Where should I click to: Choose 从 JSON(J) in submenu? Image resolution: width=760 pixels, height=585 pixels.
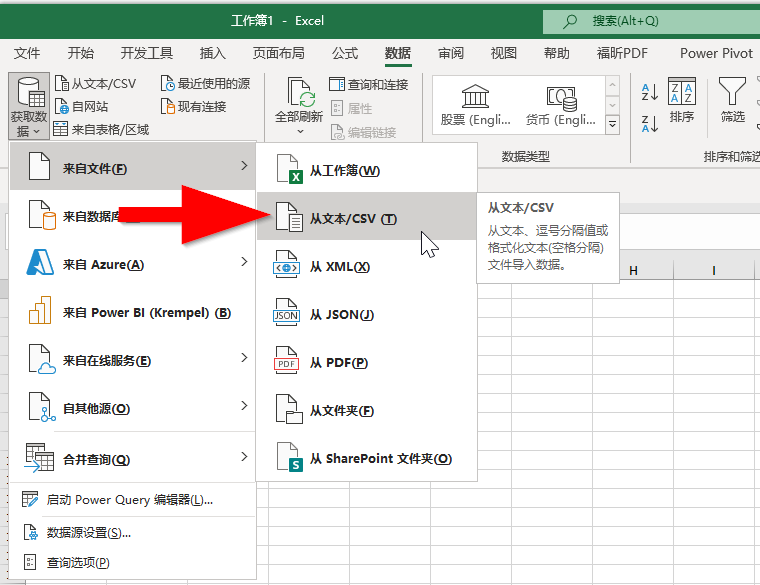366,314
